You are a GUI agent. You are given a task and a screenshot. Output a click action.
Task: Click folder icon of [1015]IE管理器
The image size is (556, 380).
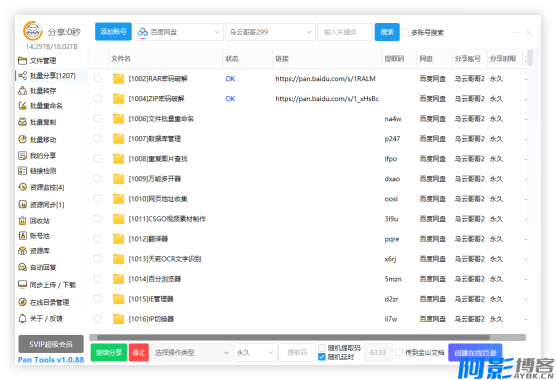(118, 299)
